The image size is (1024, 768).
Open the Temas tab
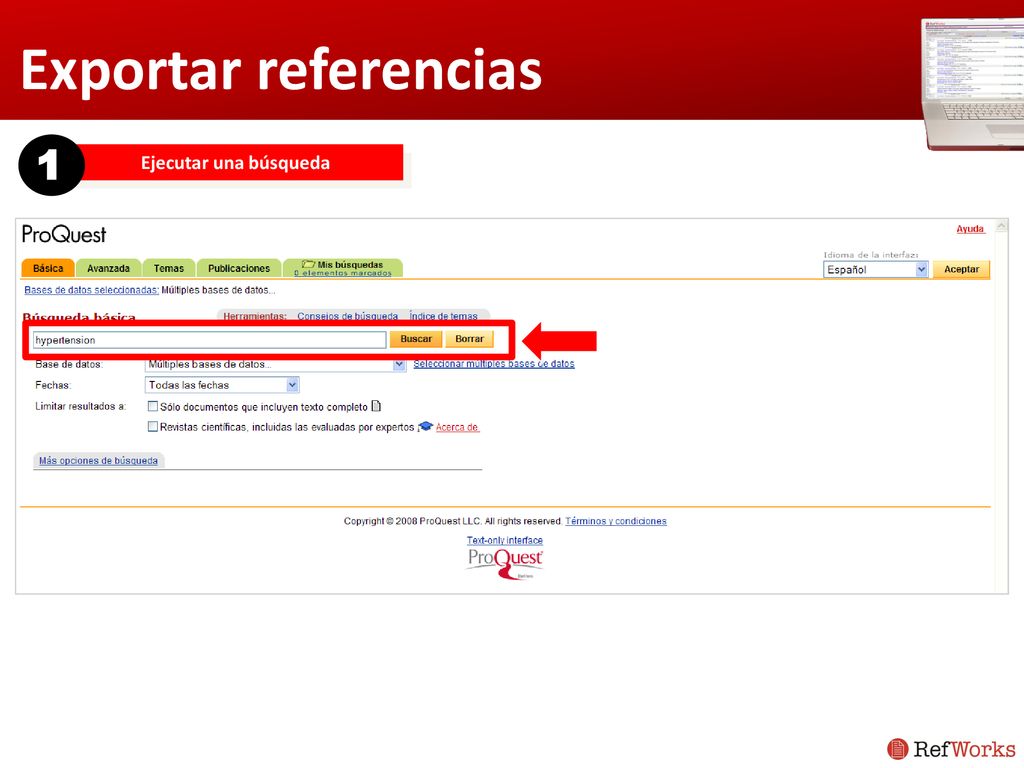168,268
